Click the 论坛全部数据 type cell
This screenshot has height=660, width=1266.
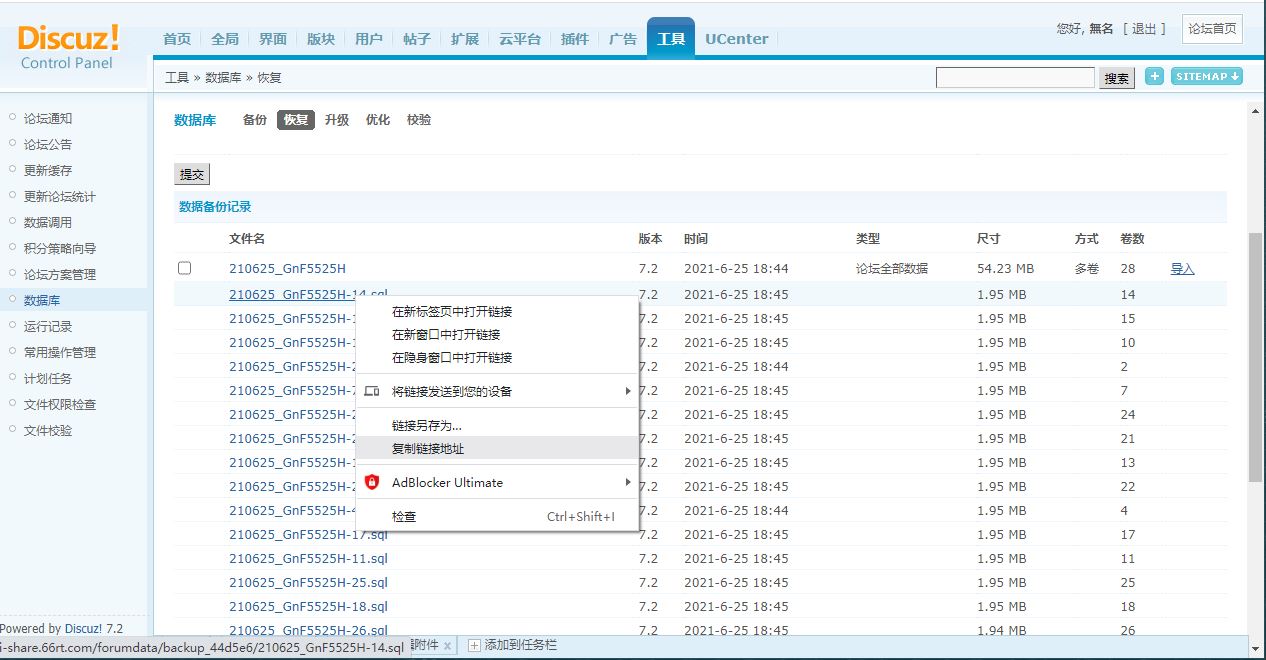(x=892, y=269)
